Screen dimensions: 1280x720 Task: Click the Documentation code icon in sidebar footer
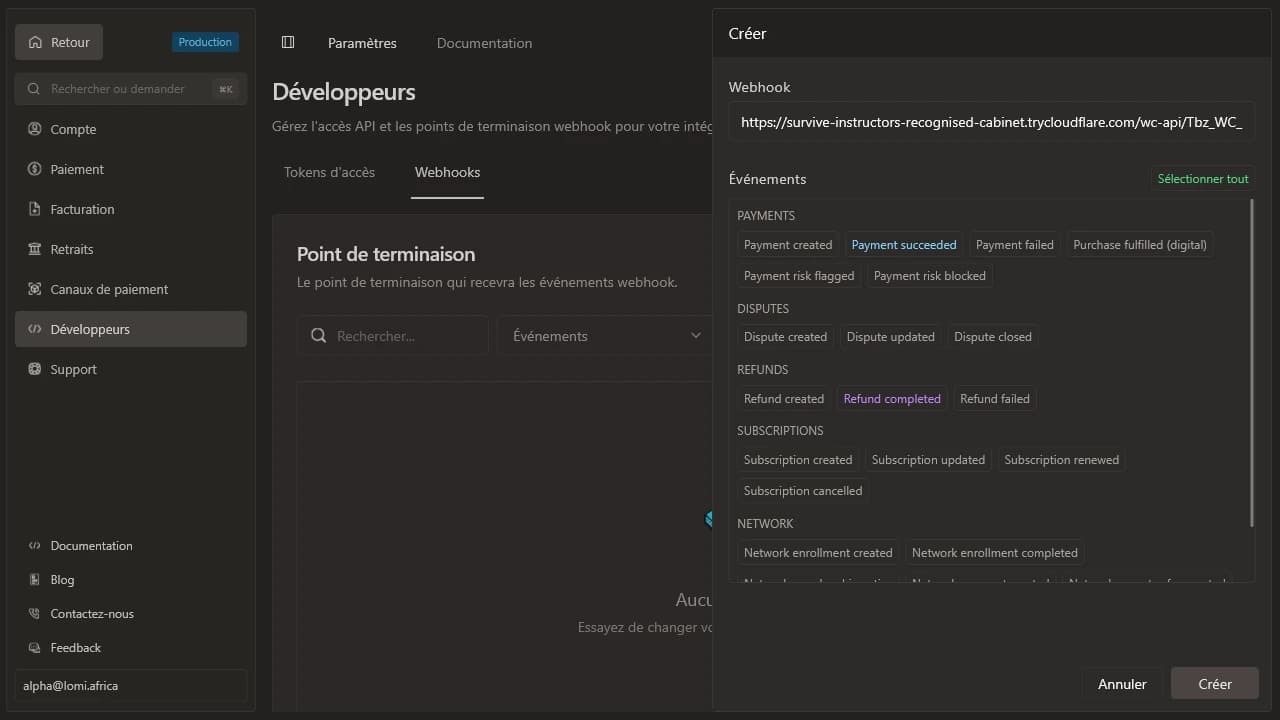pyautogui.click(x=35, y=546)
